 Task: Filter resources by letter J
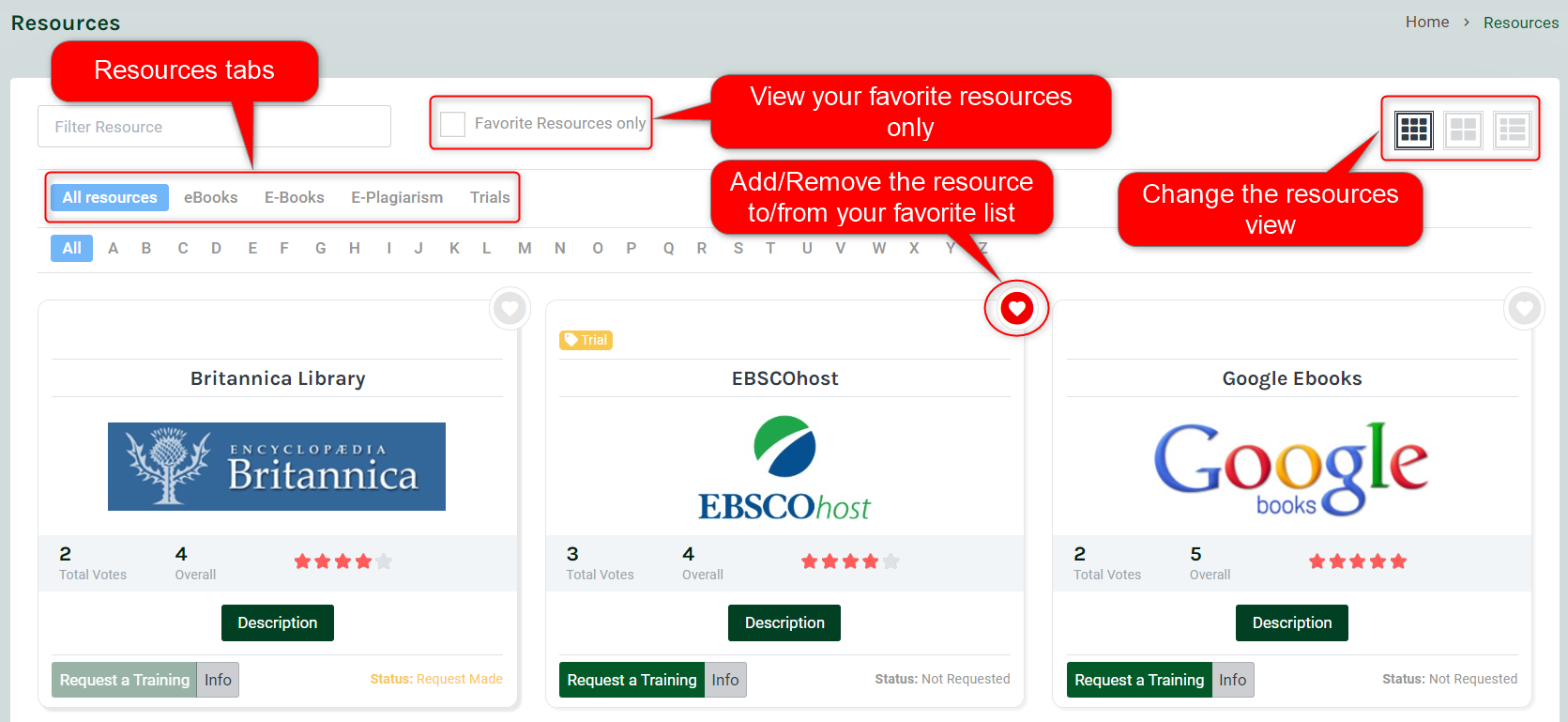click(x=419, y=248)
